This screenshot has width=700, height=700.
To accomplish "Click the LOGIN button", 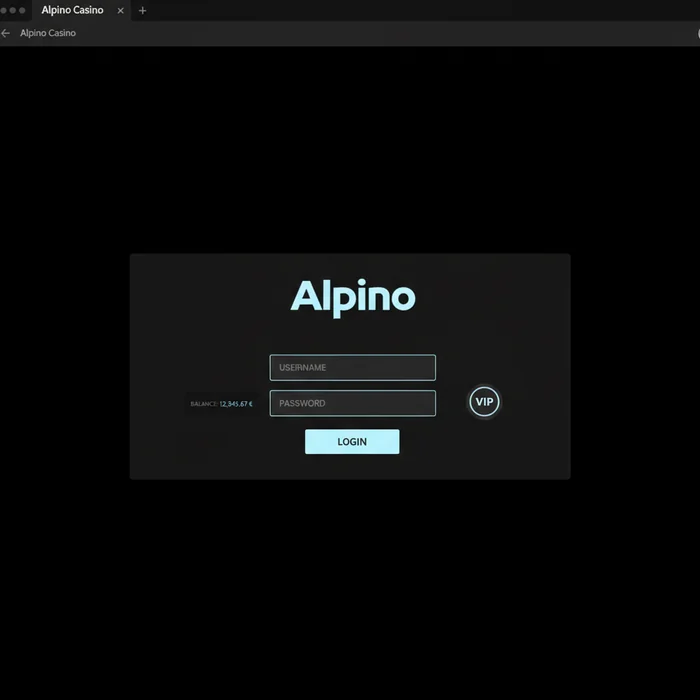I will 352,442.
